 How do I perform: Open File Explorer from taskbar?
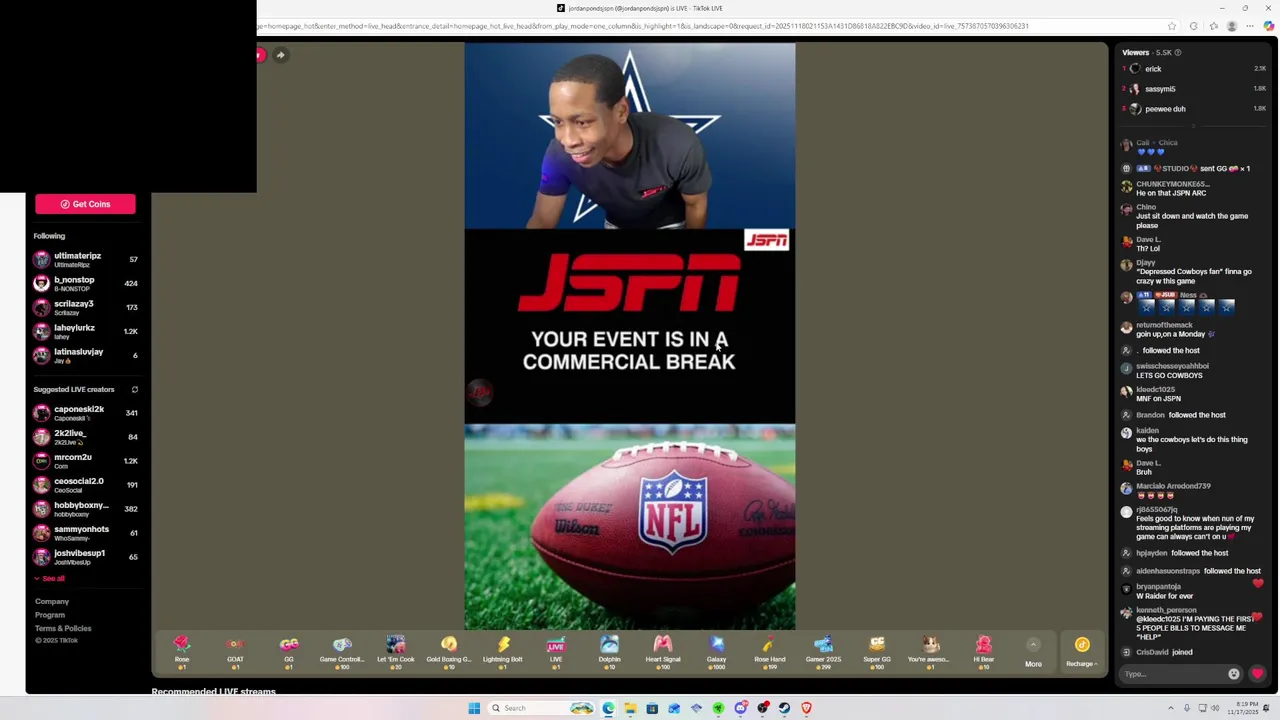click(x=630, y=708)
